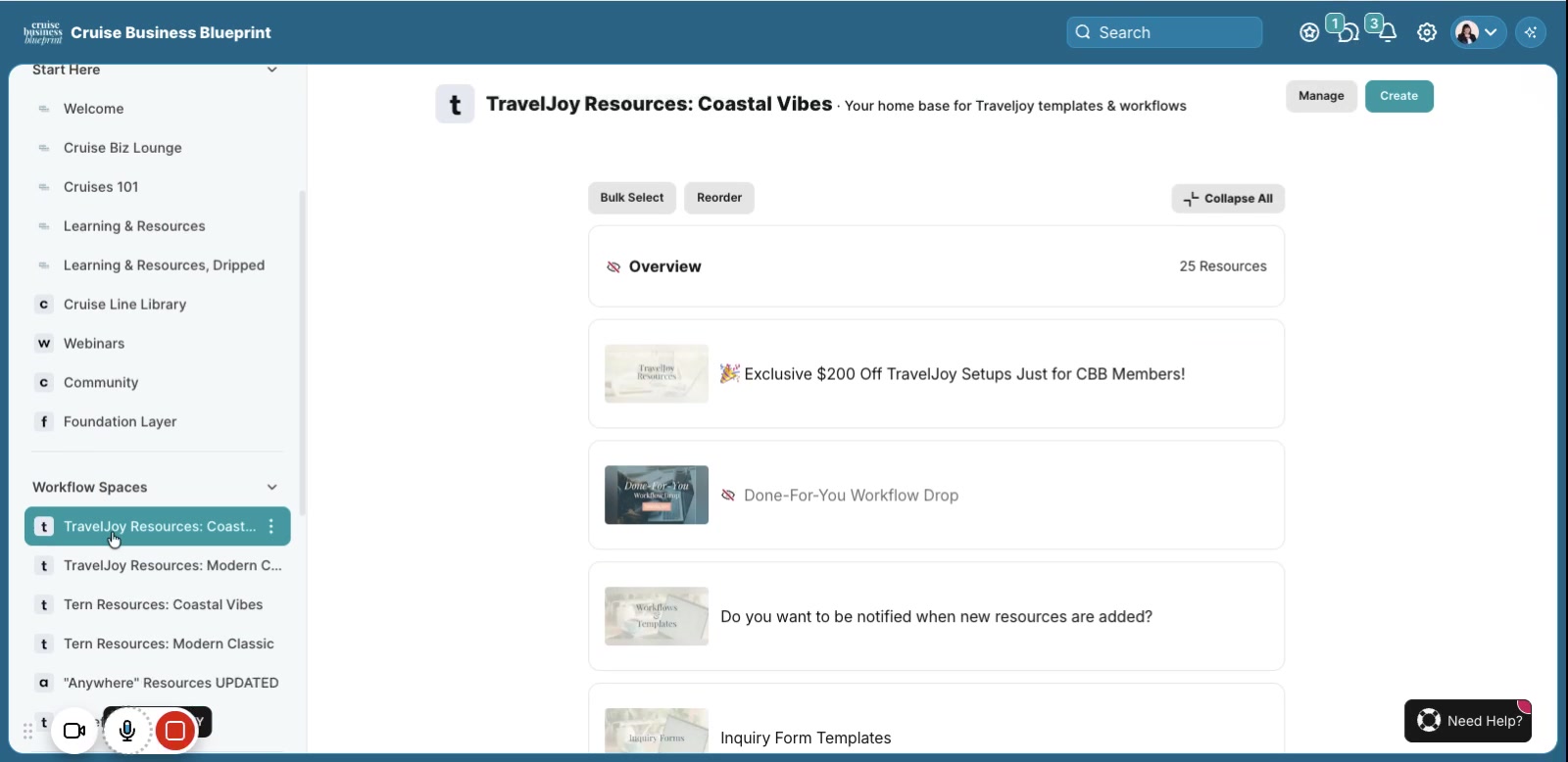Screen dimensions: 1568x762
Task: Click the sparkle AI assistant icon
Action: [1531, 32]
